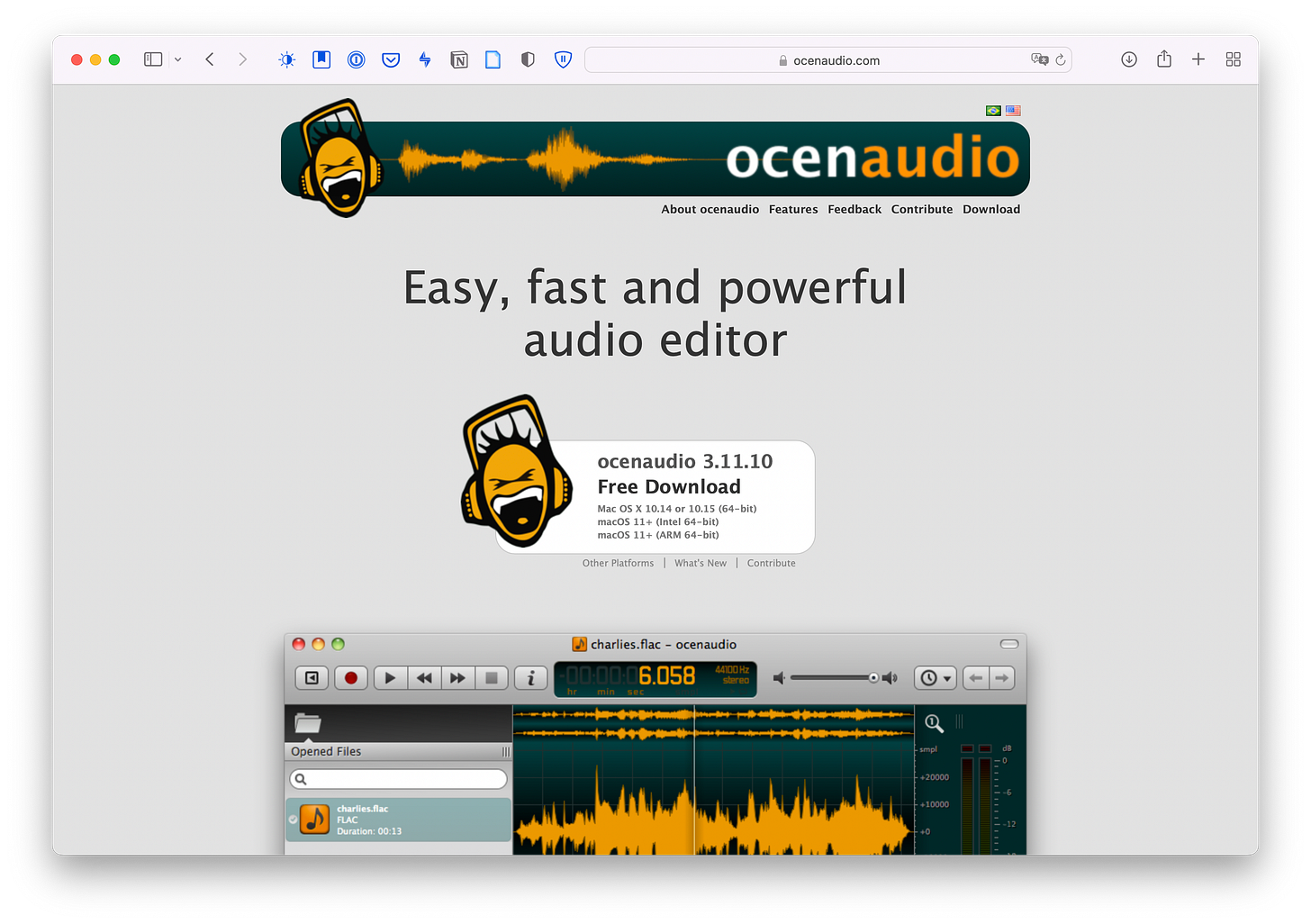The height and width of the screenshot is (924, 1311).
Task: Open the What's New link
Action: click(x=701, y=563)
